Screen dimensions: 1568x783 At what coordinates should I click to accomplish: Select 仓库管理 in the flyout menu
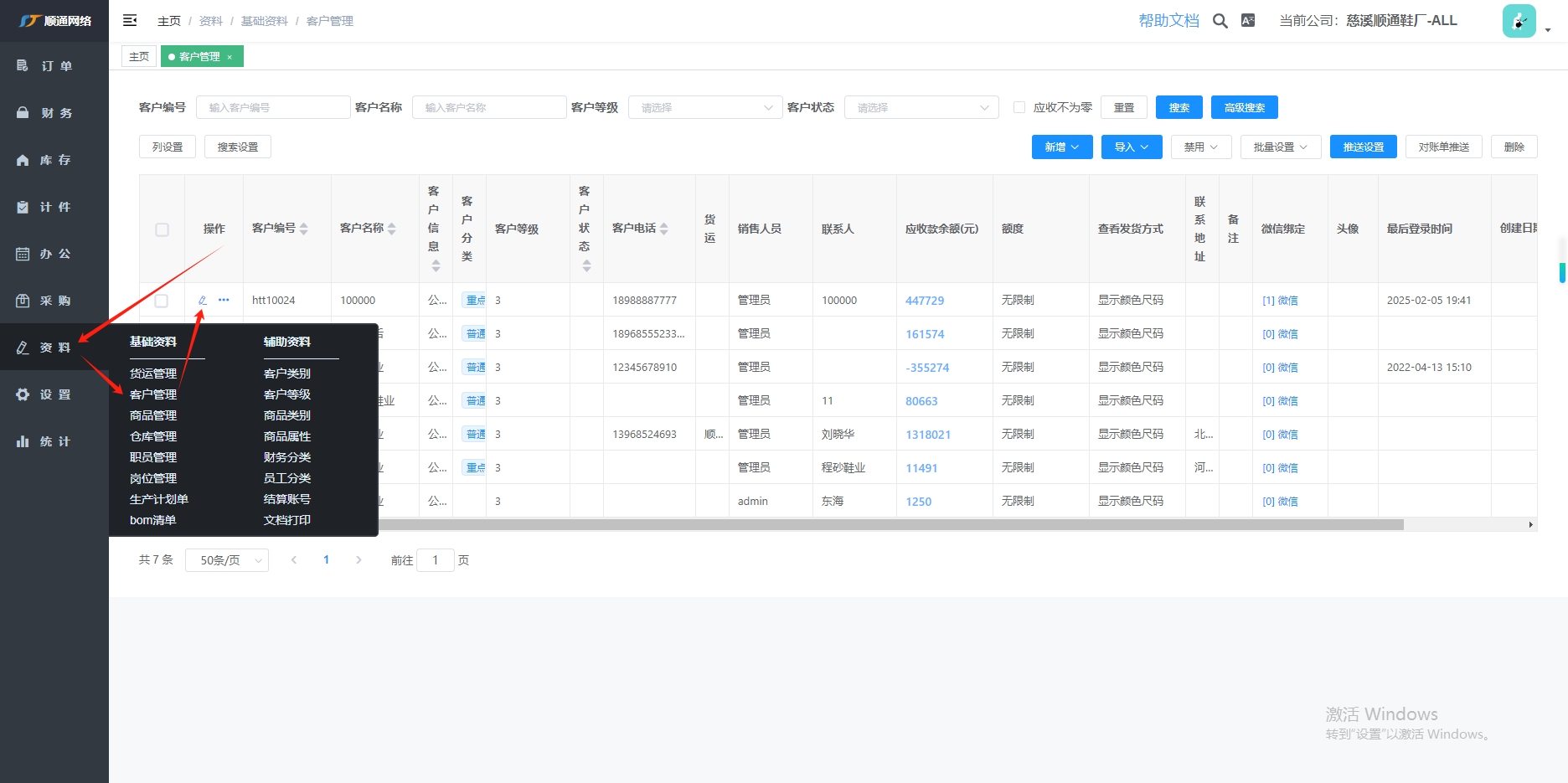click(153, 436)
